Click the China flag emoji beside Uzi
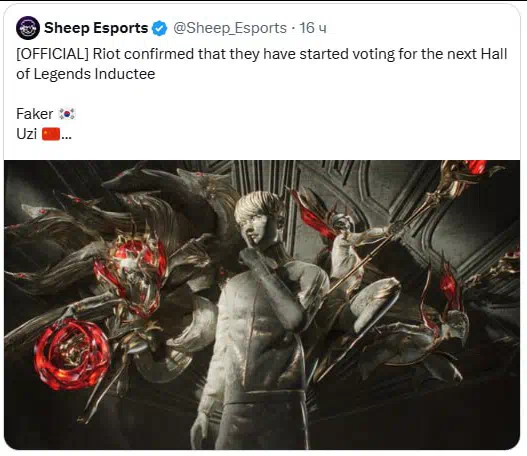Screen dimensions: 527x456 51,134
